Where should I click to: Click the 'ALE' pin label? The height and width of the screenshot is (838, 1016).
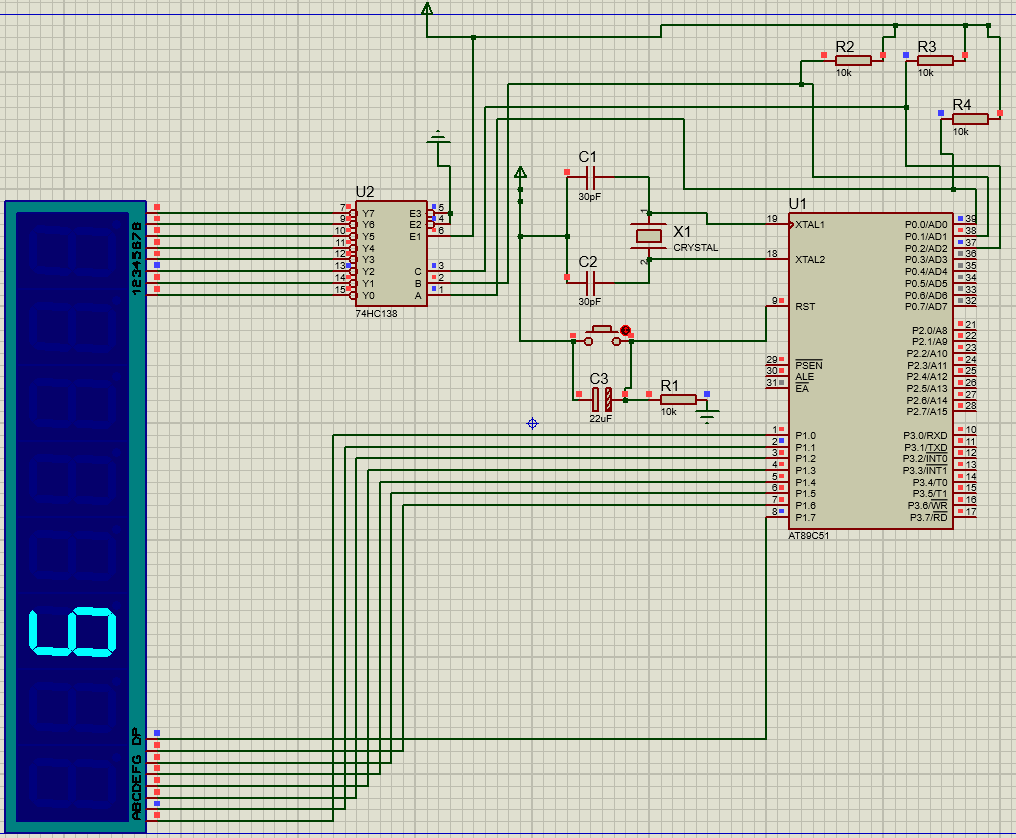pos(804,377)
